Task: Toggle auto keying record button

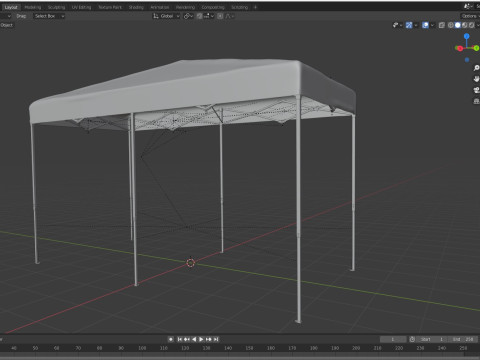Action: tap(171, 339)
